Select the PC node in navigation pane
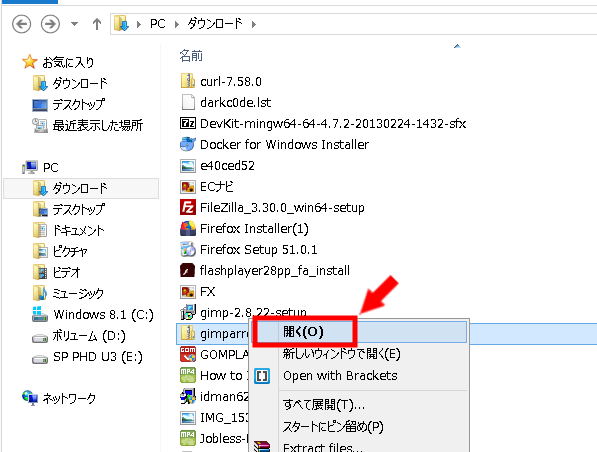The width and height of the screenshot is (597, 452). [50, 168]
